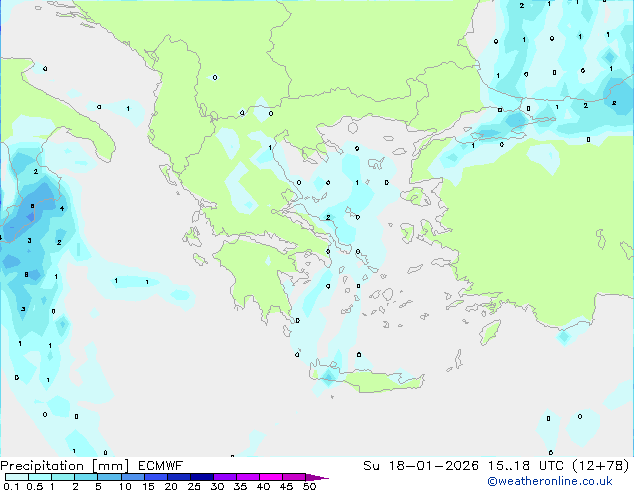634x490 pixels.
Task: Pick the 45–50 mm legend swatch
Action: pos(294,477)
